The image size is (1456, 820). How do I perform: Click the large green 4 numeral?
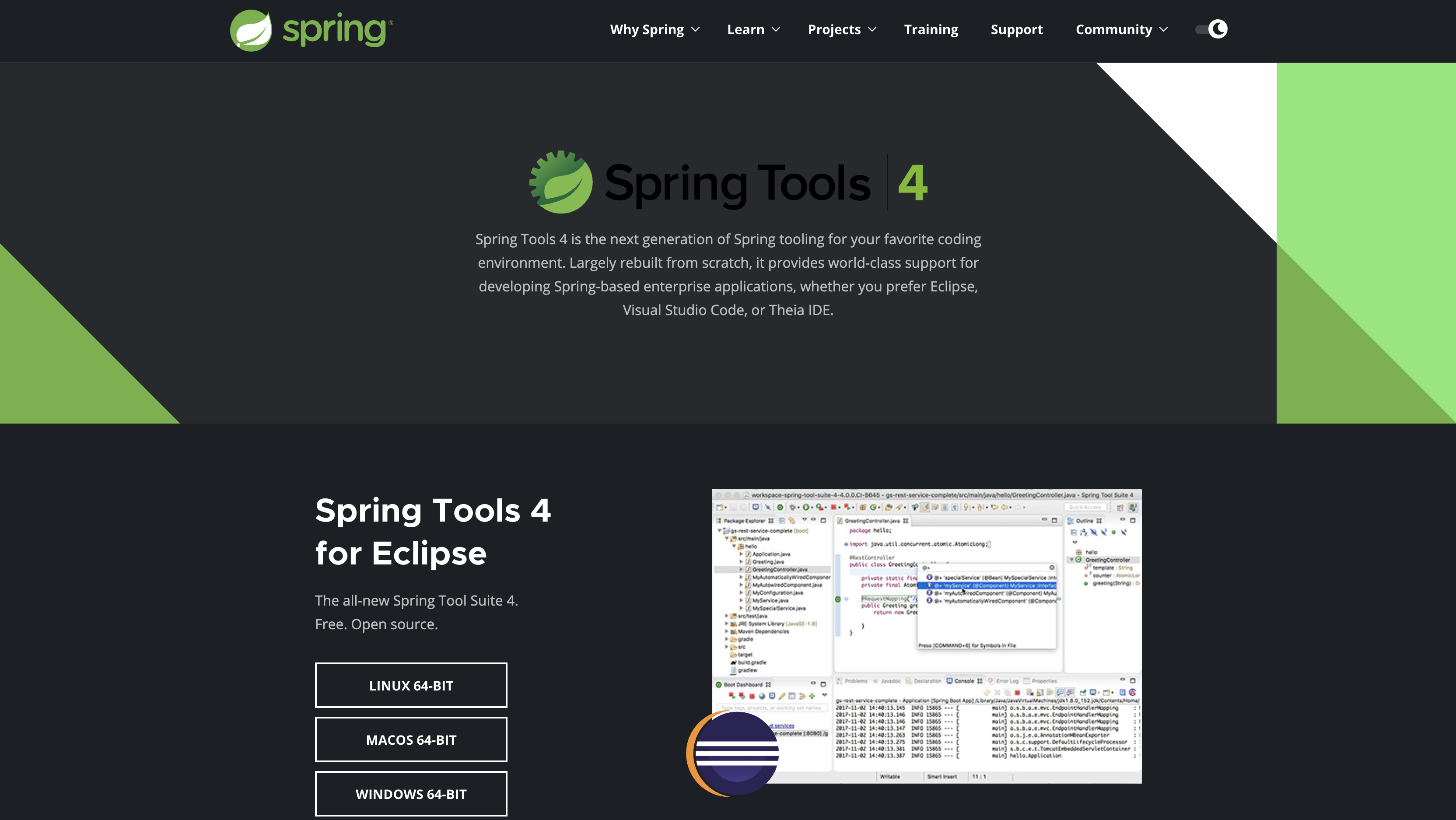click(912, 182)
